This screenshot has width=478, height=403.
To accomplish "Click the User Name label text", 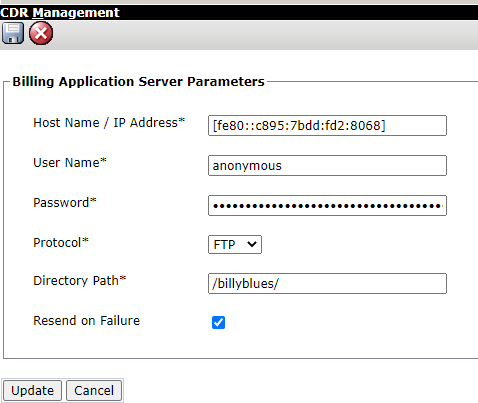I will coord(70,163).
